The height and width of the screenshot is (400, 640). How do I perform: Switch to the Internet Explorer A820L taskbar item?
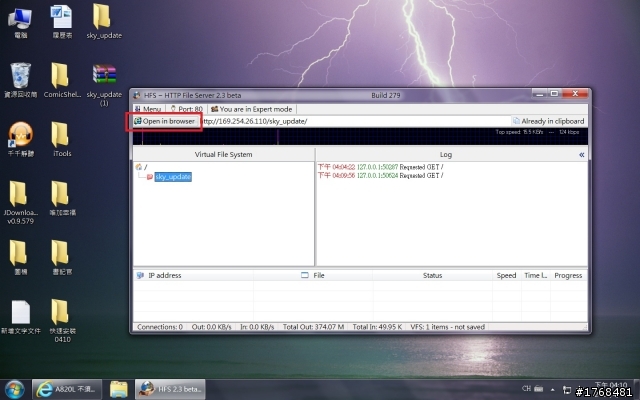coord(67,389)
